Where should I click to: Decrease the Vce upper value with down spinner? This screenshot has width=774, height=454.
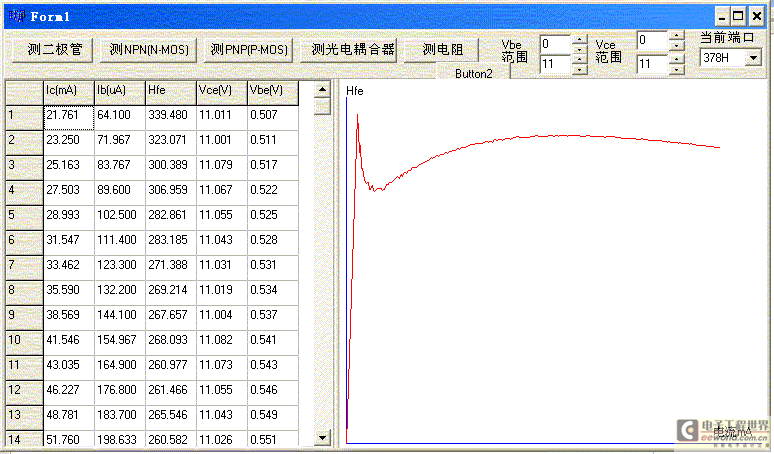click(x=677, y=69)
